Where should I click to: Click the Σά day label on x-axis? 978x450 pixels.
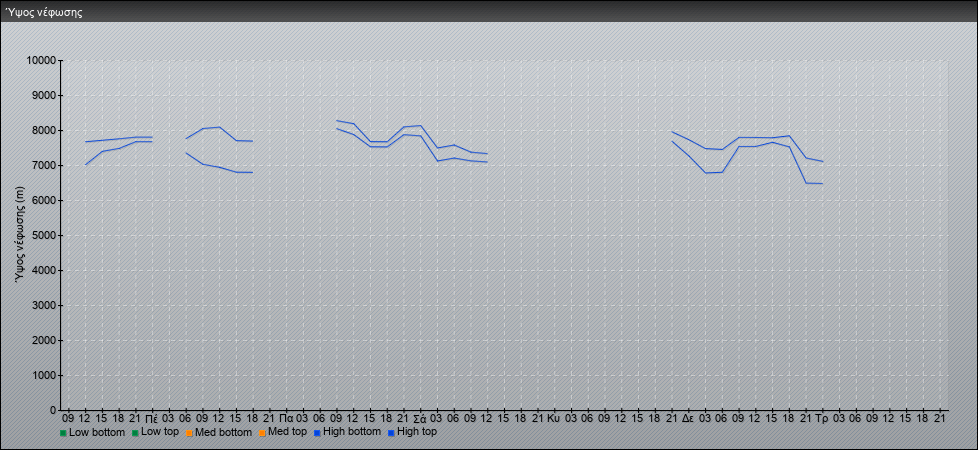pos(420,419)
